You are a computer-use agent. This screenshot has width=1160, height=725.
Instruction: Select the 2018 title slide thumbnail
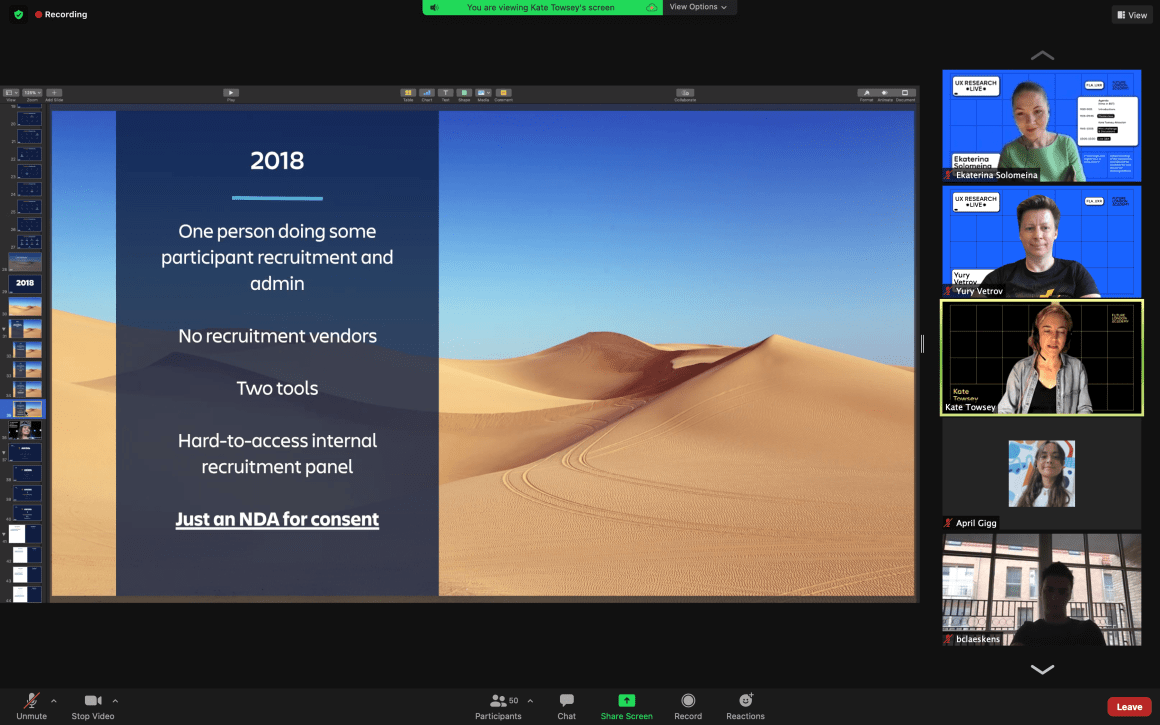coord(25,283)
